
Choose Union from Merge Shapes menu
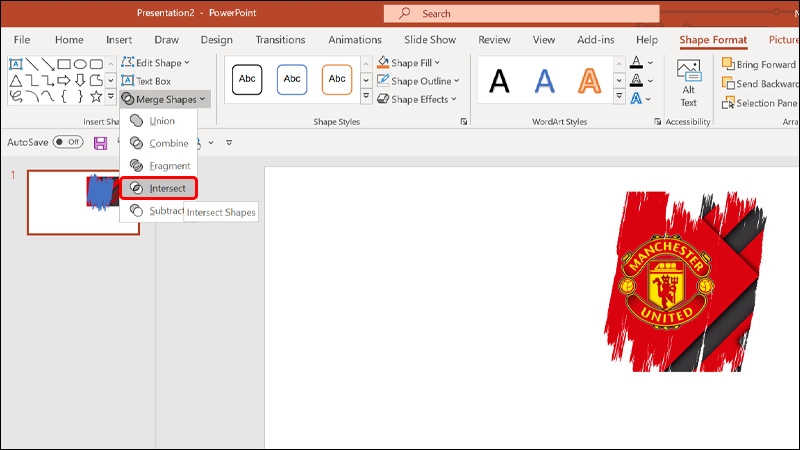159,121
